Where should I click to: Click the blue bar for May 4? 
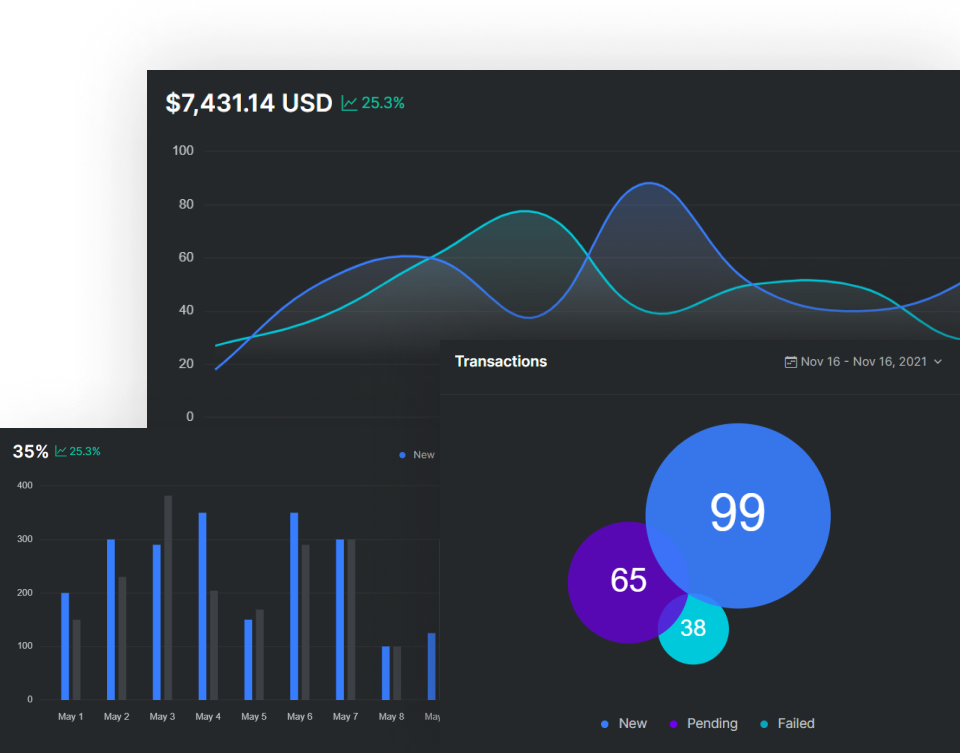pyautogui.click(x=202, y=606)
